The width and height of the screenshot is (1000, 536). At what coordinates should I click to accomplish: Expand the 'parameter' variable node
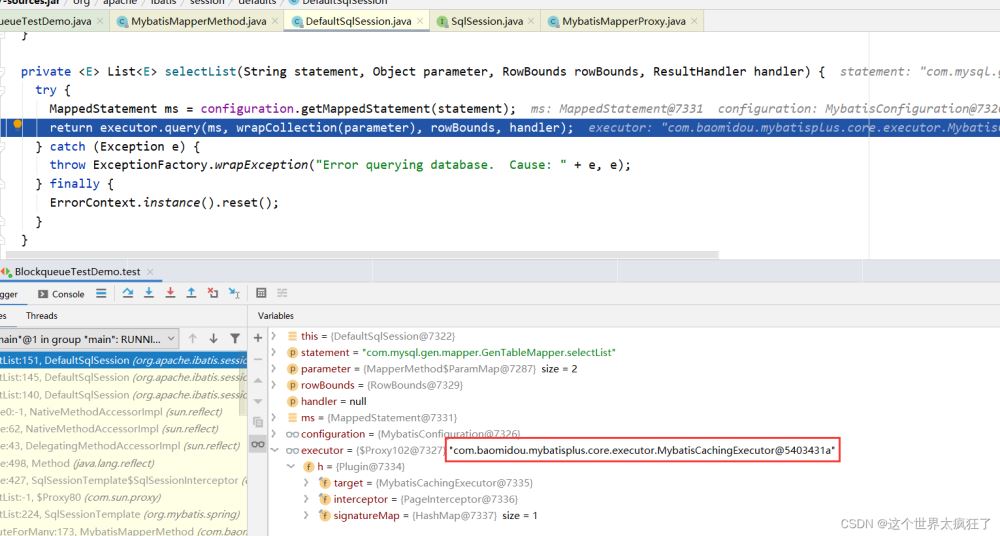[274, 369]
